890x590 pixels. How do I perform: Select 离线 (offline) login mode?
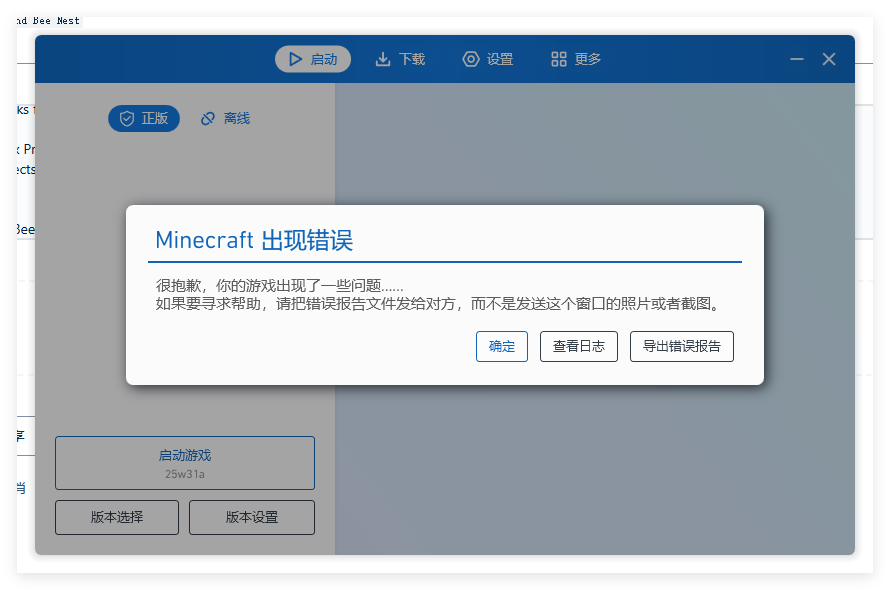[x=225, y=118]
